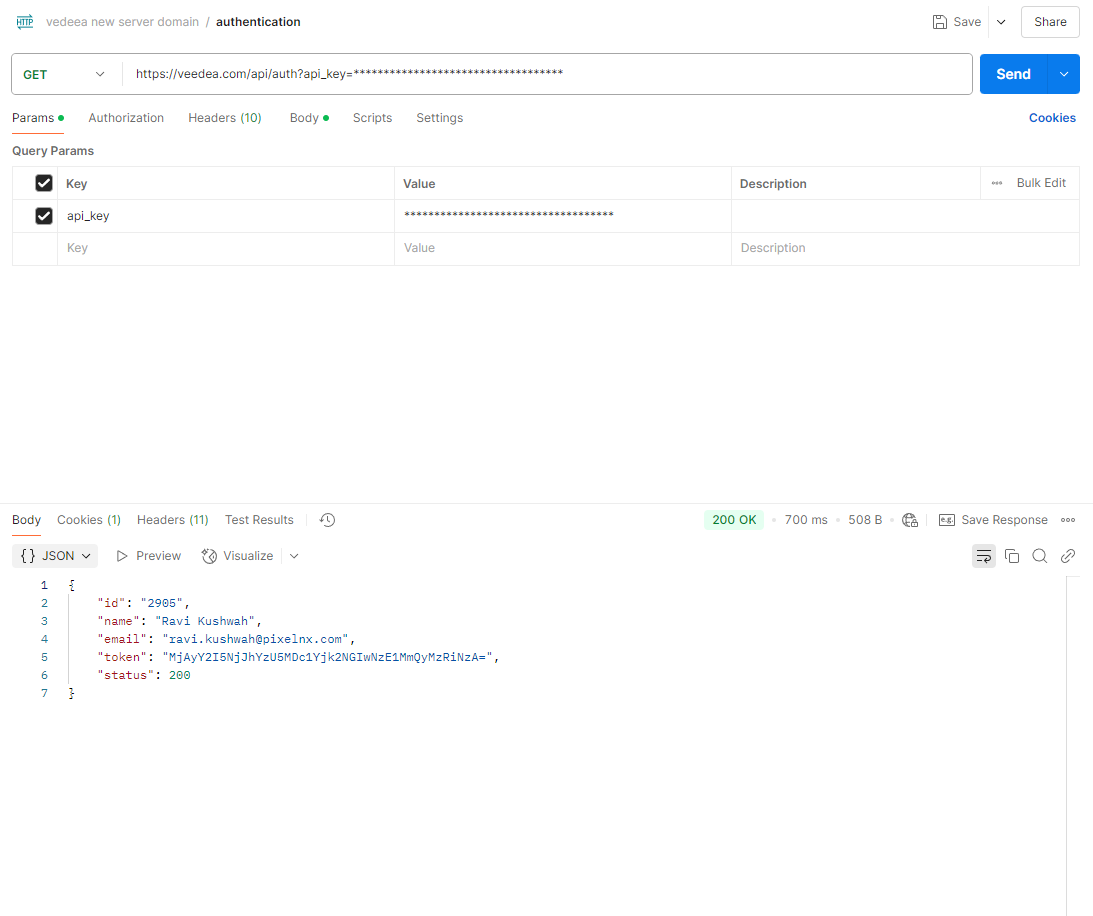
Task: Click the "Ravi Kushwah" name value
Action: pos(205,621)
